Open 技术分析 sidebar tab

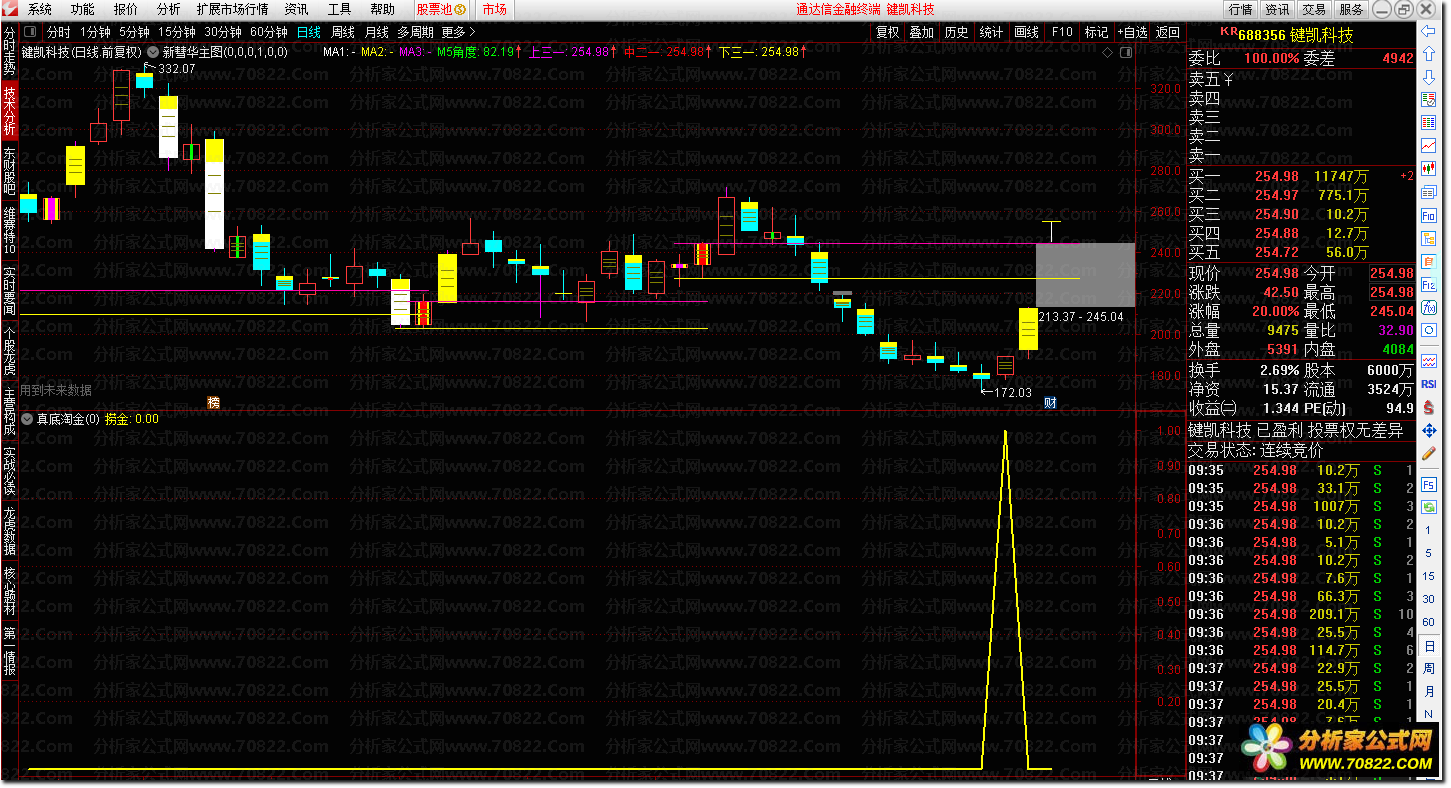click(9, 111)
